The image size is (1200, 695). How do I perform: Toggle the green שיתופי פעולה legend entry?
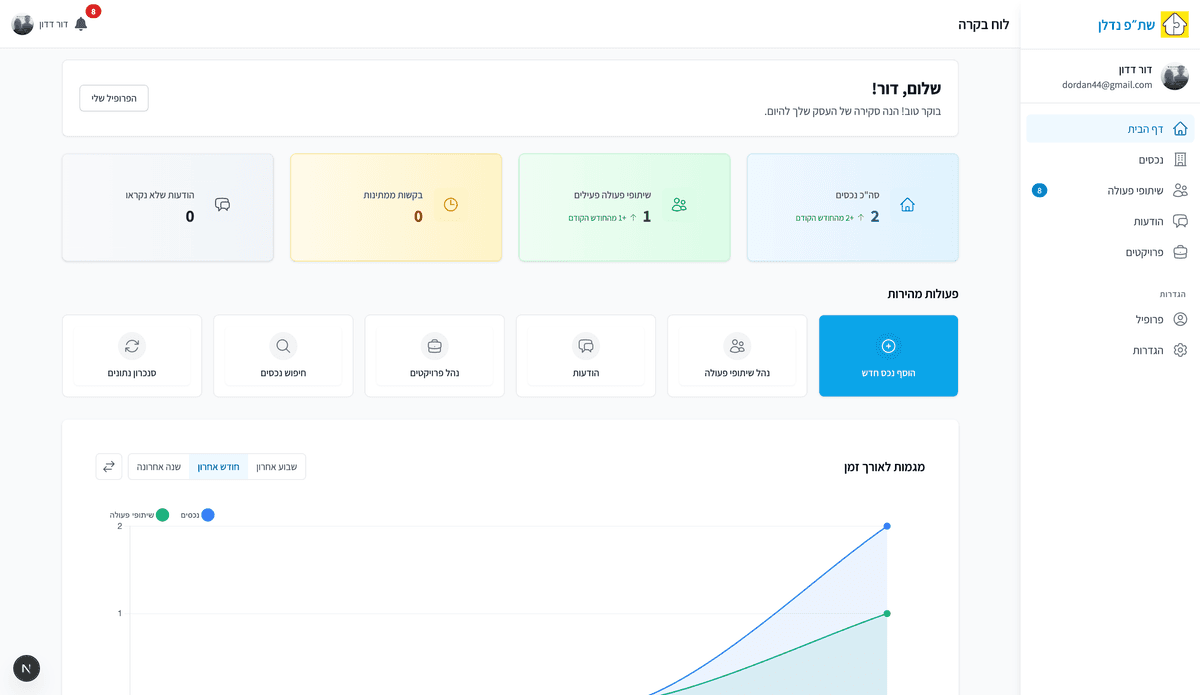pyautogui.click(x=139, y=515)
